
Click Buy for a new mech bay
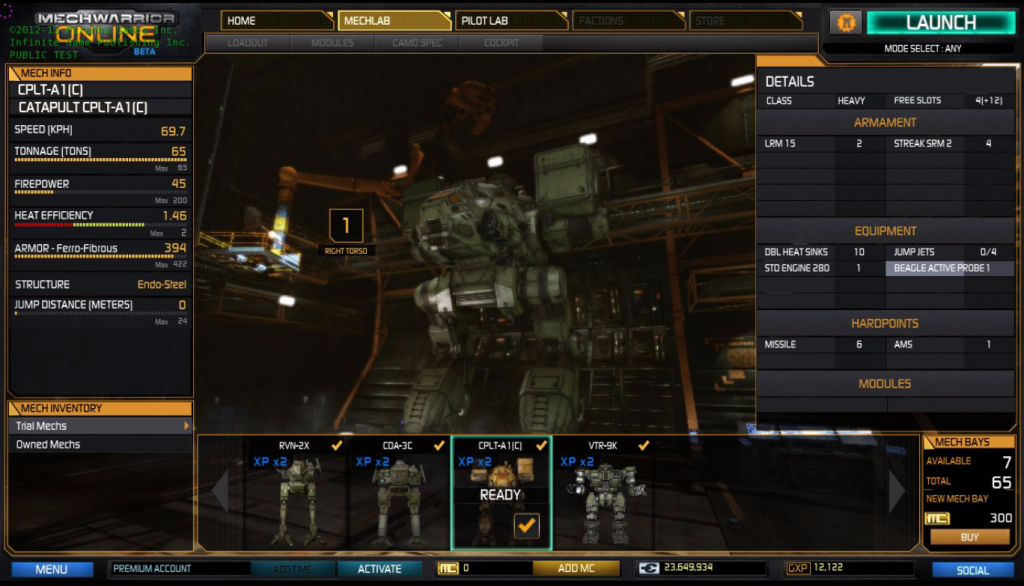(x=969, y=537)
